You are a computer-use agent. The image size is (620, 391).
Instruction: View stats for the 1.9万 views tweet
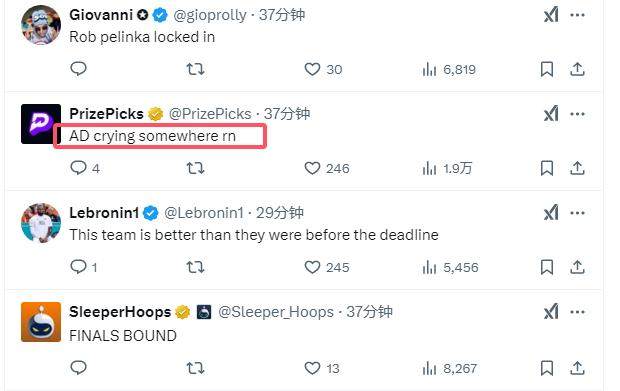click(447, 169)
